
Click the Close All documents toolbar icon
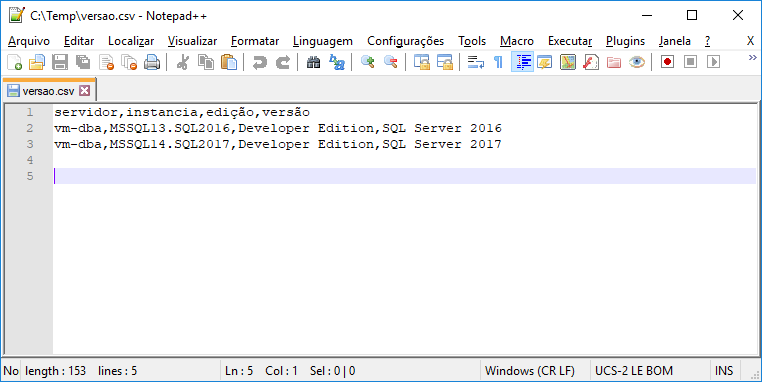129,62
